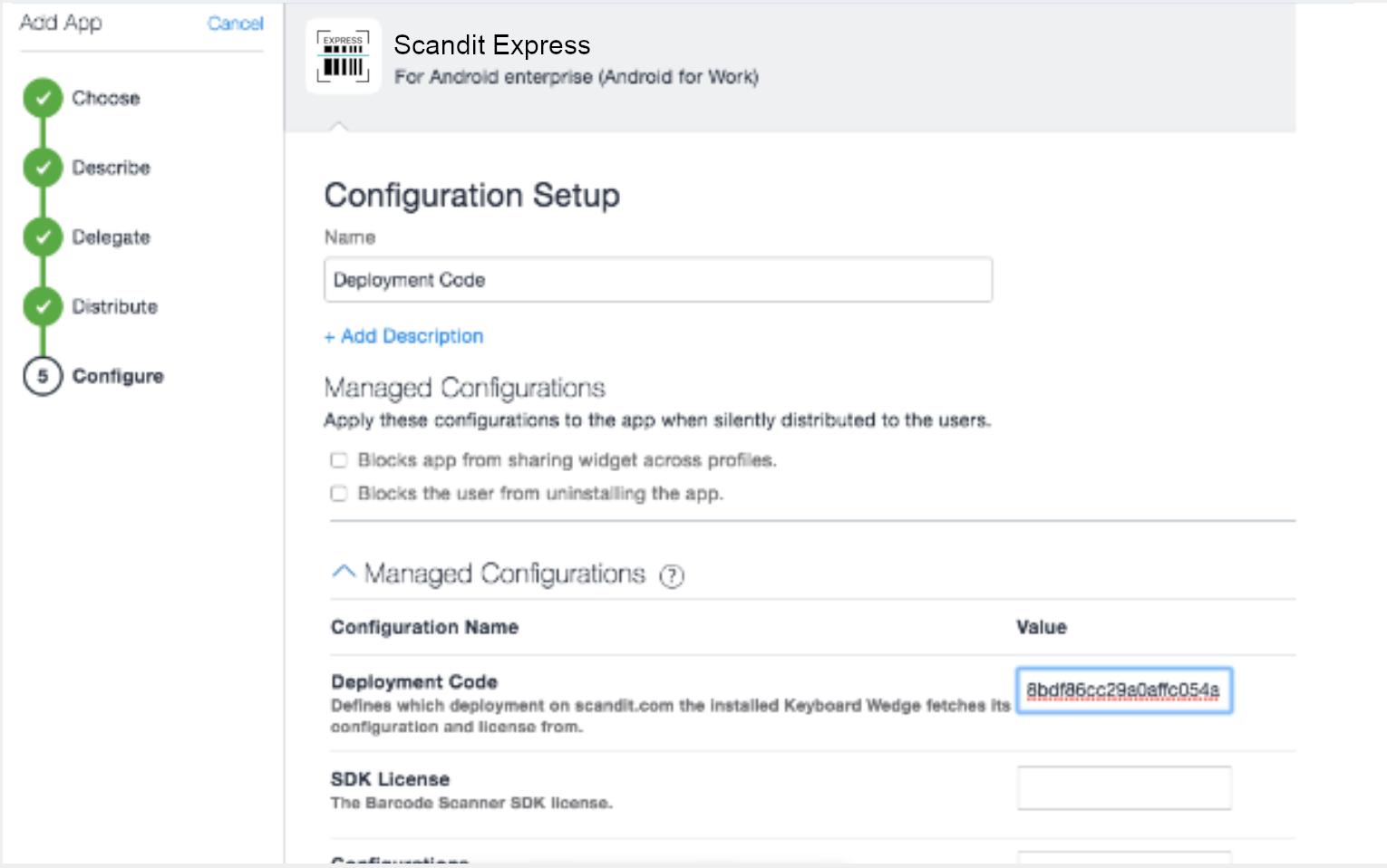The height and width of the screenshot is (868, 1387).
Task: Enable Blocks the user from uninstalling checkbox
Action: [x=339, y=494]
